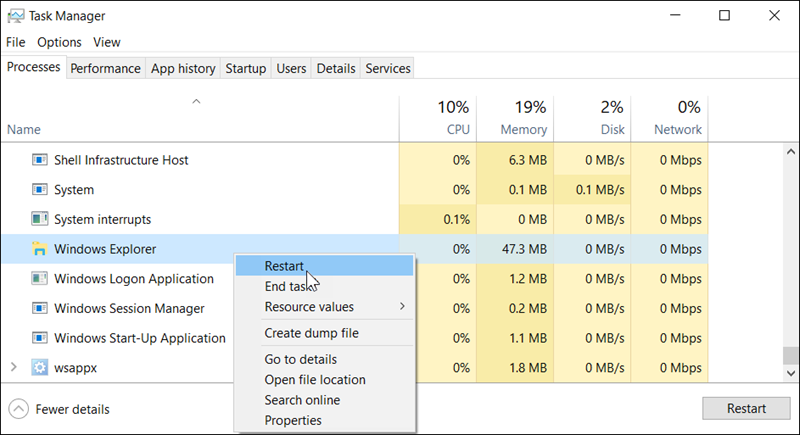Switch to the Startup tab

coord(245,68)
